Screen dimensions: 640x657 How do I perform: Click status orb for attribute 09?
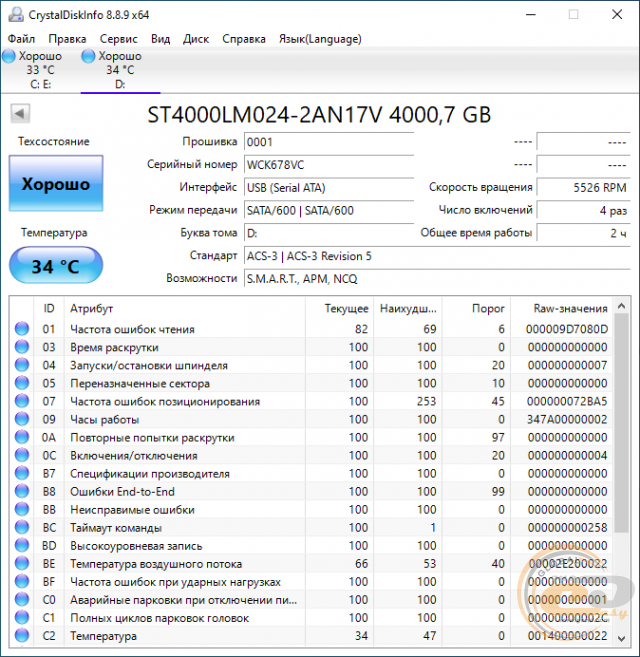[x=22, y=419]
